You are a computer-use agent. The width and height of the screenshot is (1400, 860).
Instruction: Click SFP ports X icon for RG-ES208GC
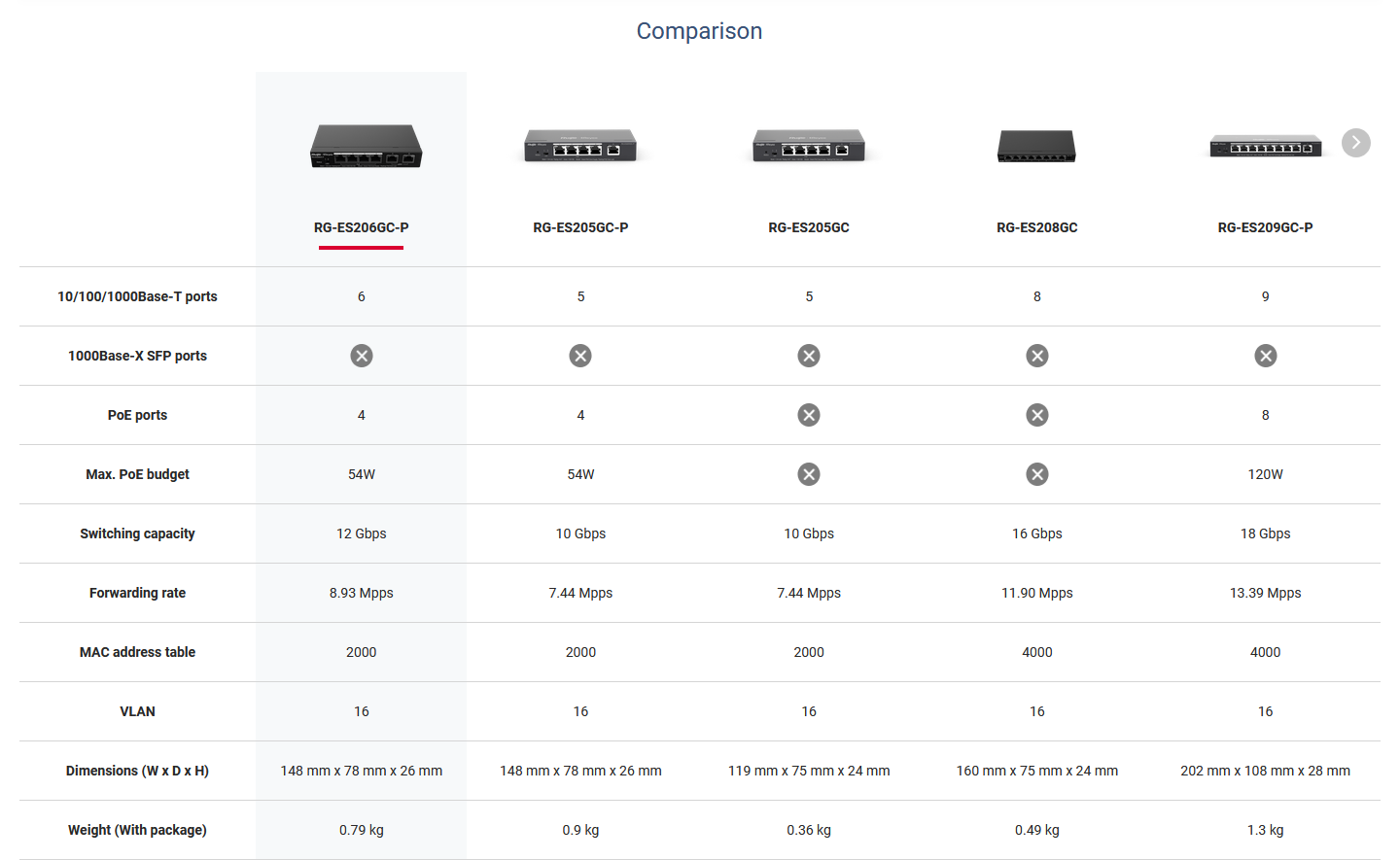(x=1037, y=356)
